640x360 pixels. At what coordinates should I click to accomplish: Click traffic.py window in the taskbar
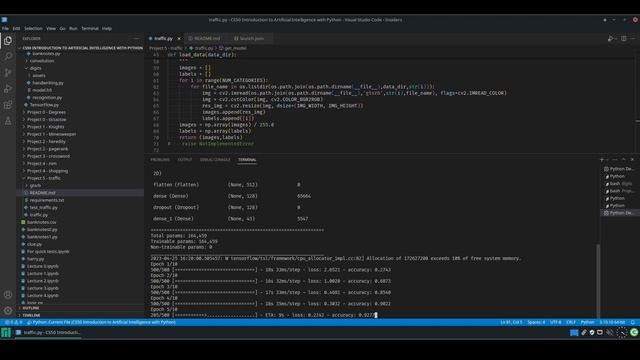tap(48, 333)
